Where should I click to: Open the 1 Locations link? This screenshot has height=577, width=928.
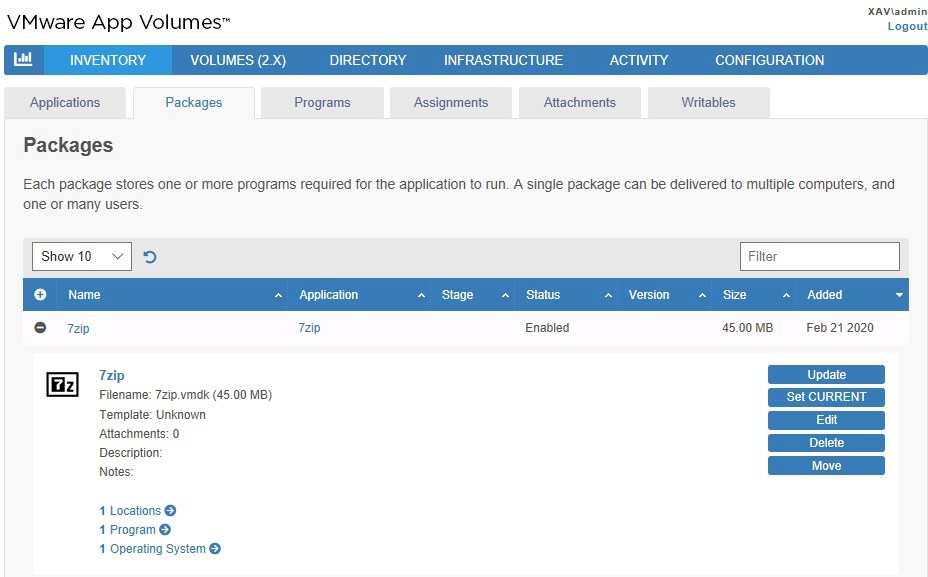(130, 511)
